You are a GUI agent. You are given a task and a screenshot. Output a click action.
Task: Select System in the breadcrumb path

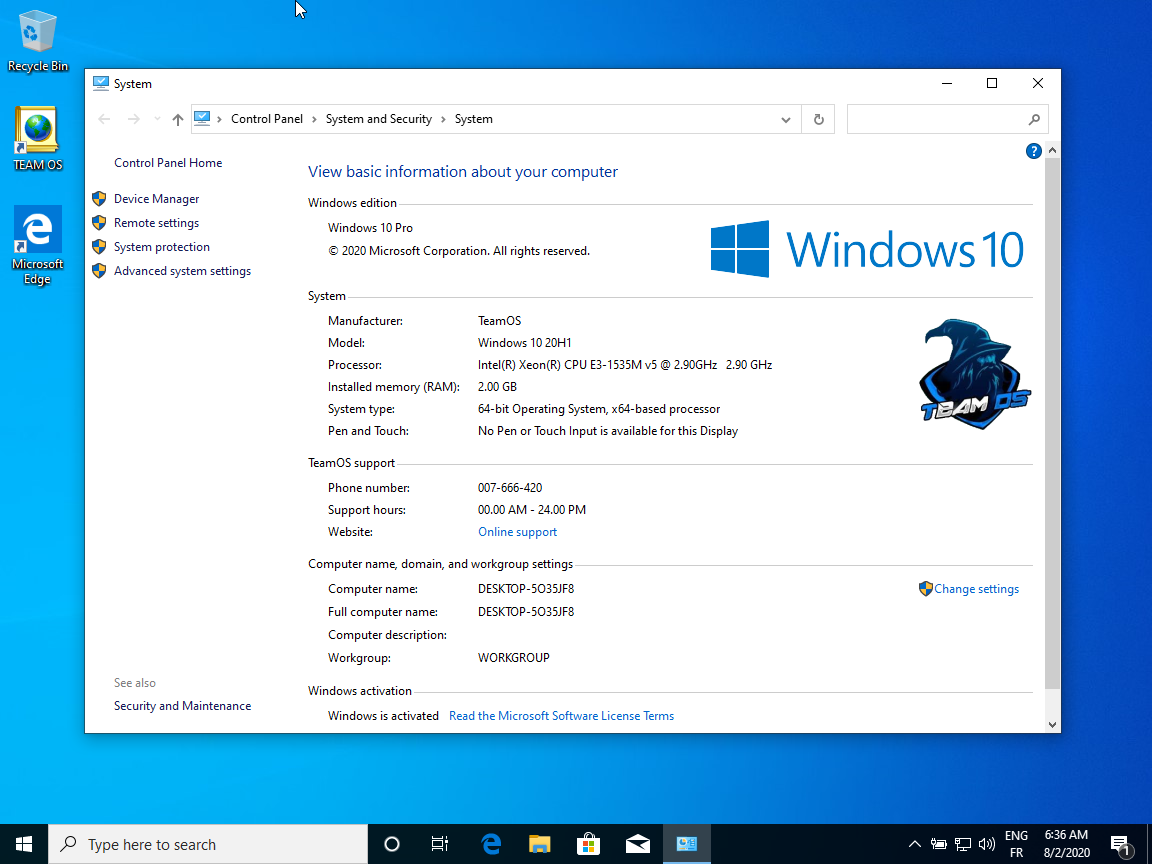point(473,119)
